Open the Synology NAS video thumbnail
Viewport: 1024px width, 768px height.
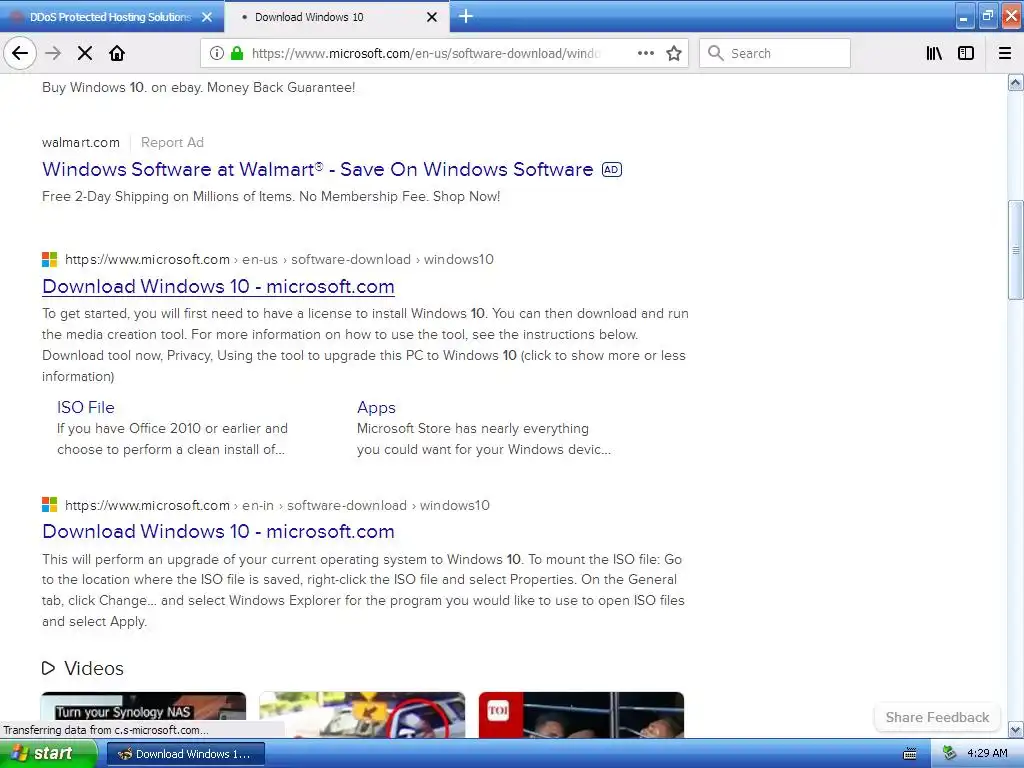tap(144, 715)
